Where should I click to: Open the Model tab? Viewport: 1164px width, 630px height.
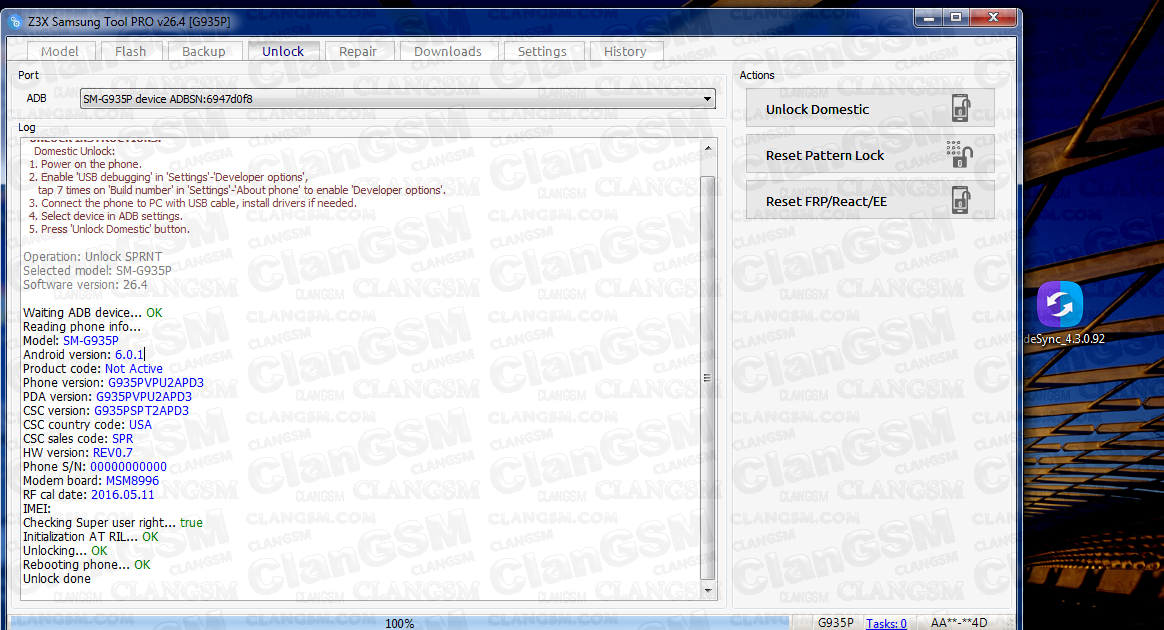click(59, 51)
